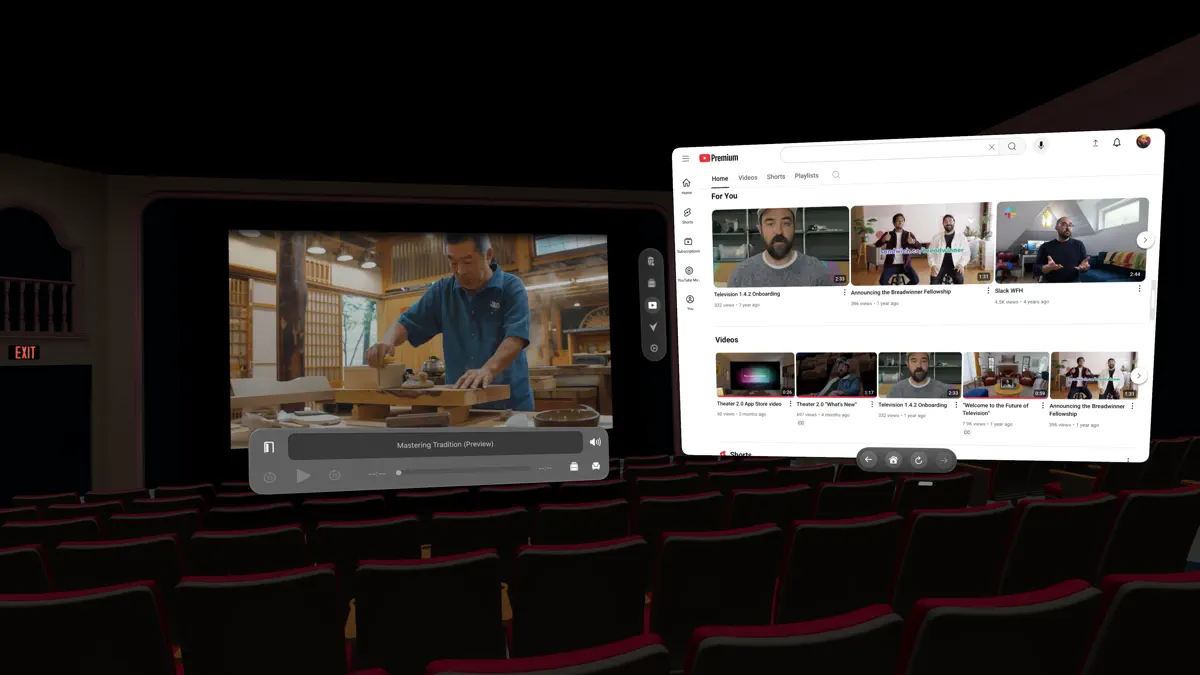Select the YouTube icon on the floating player panel

pos(652,305)
